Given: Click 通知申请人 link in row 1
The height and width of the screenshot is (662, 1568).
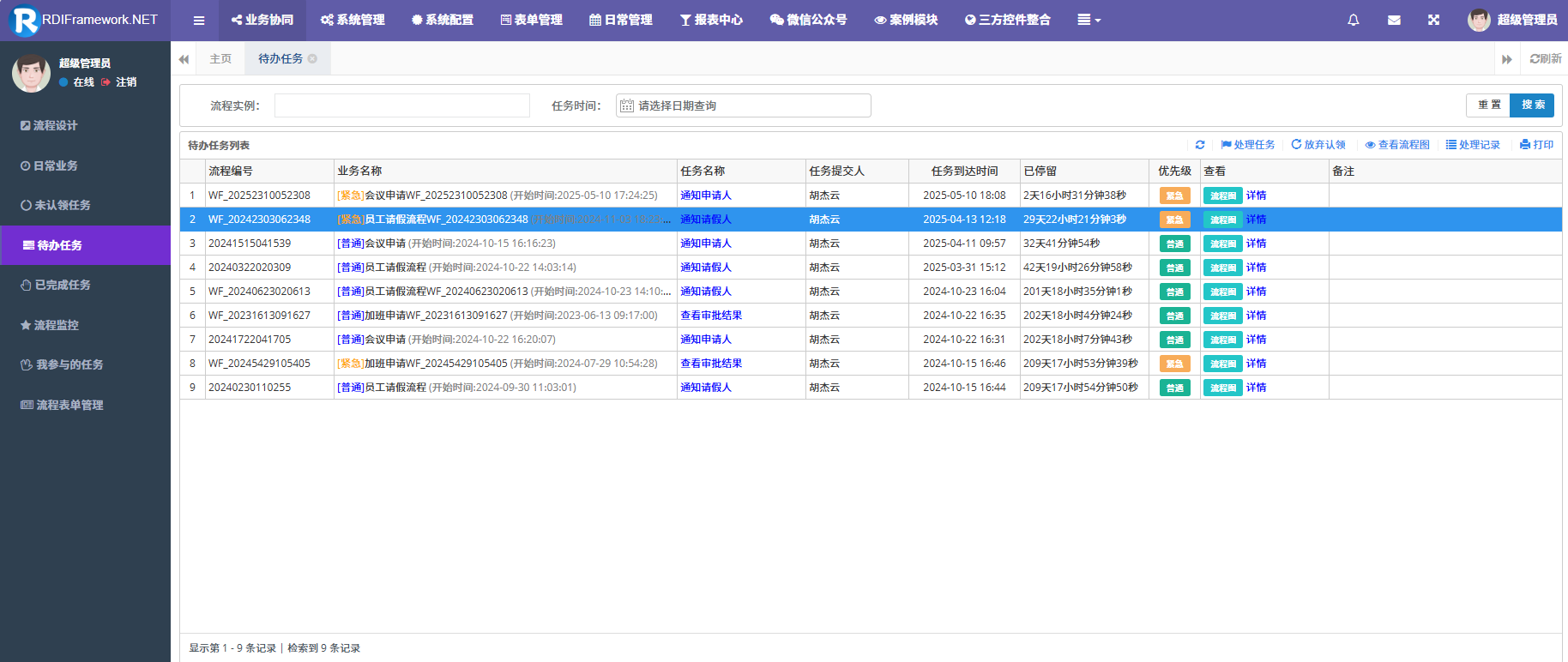Looking at the screenshot, I should [706, 196].
